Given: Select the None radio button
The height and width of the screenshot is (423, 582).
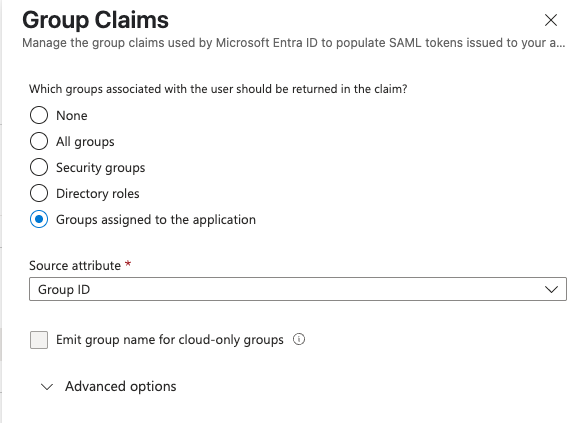Looking at the screenshot, I should [39, 115].
